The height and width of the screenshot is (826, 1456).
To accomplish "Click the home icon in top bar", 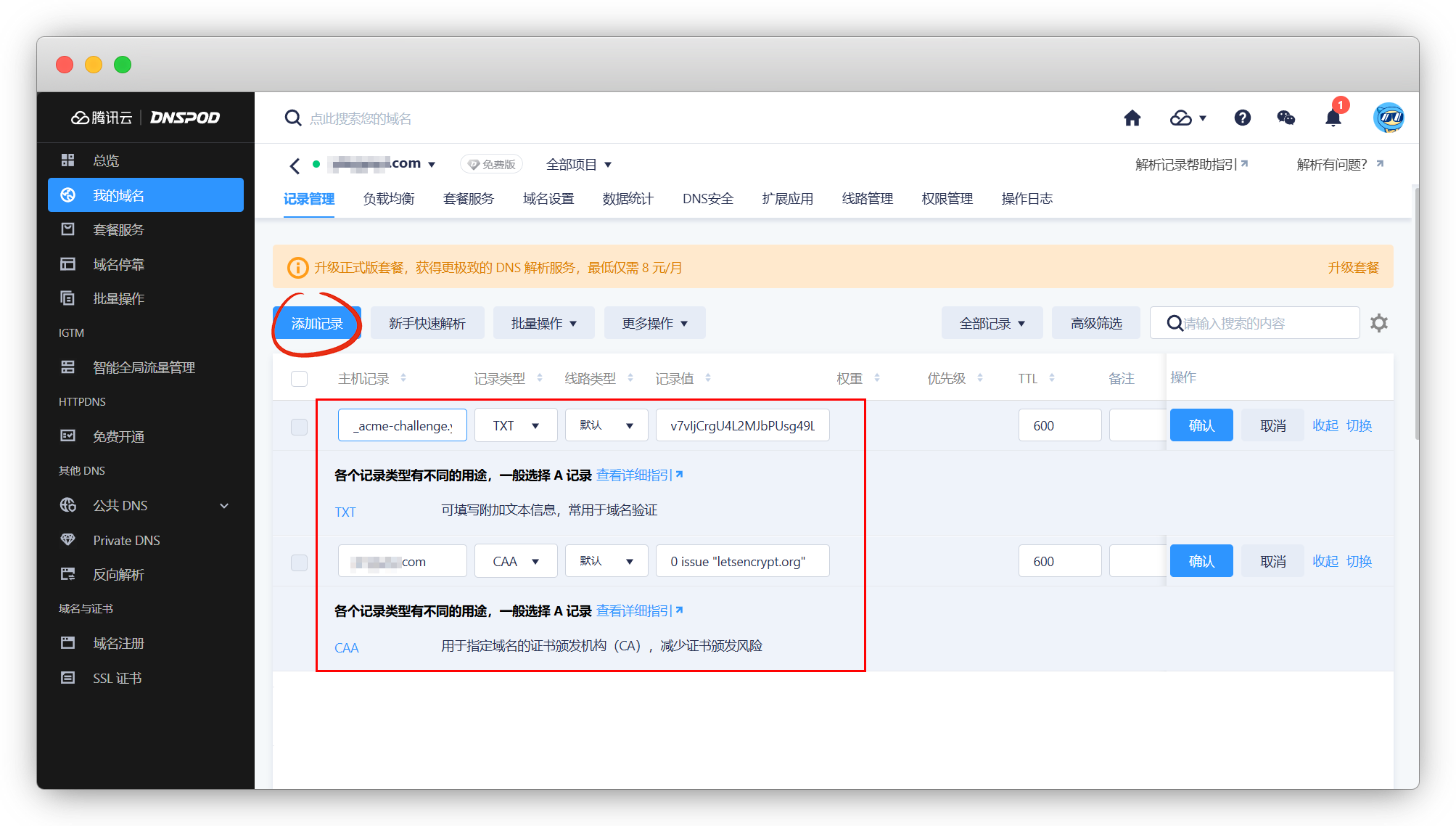I will coord(1132,118).
